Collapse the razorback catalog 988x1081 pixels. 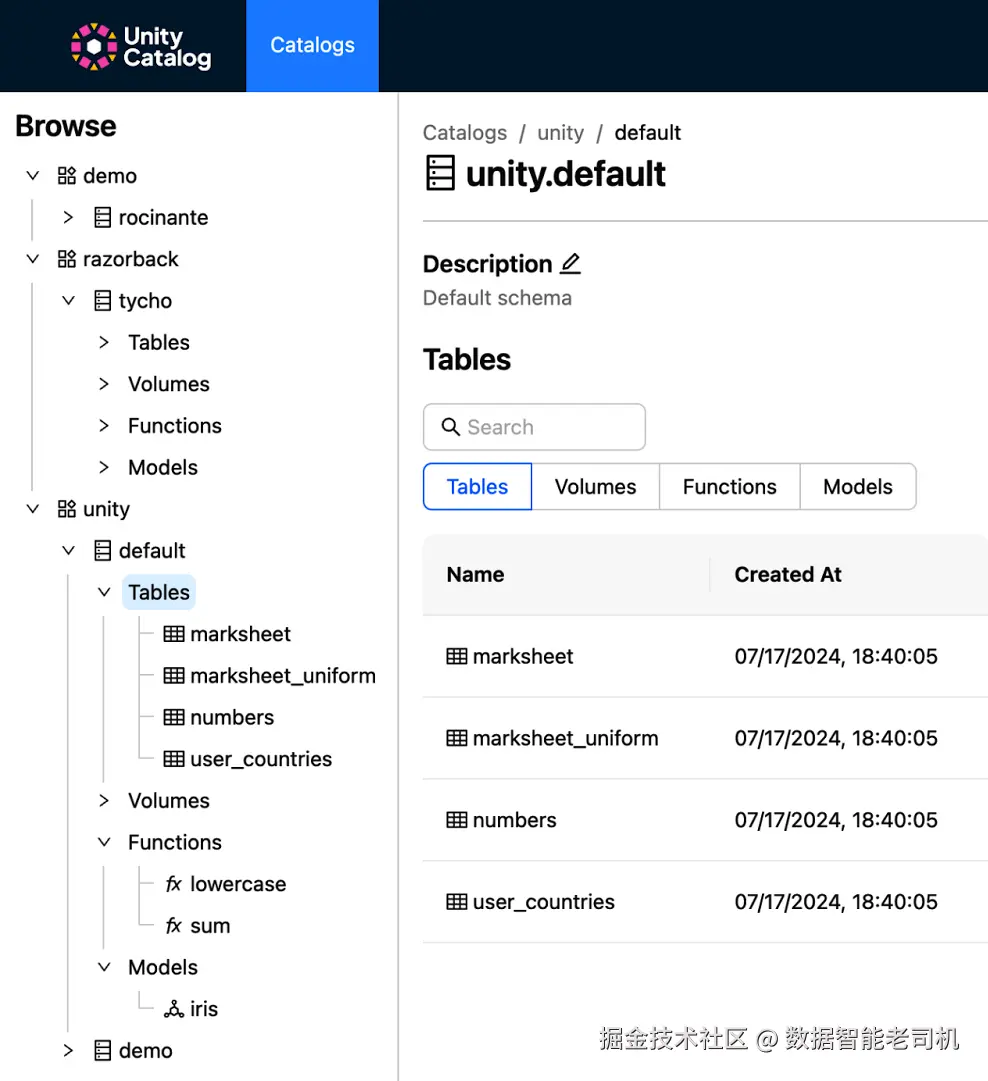pyautogui.click(x=33, y=259)
